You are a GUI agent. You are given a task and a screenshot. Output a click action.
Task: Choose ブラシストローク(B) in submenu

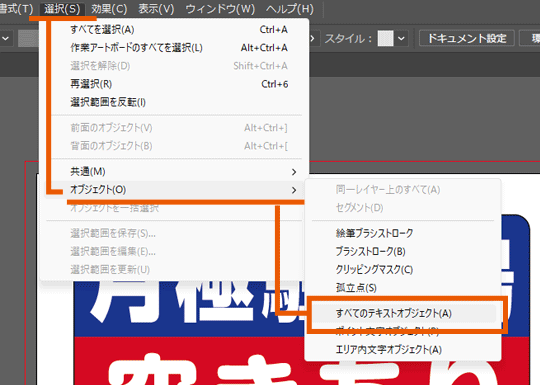403,251
